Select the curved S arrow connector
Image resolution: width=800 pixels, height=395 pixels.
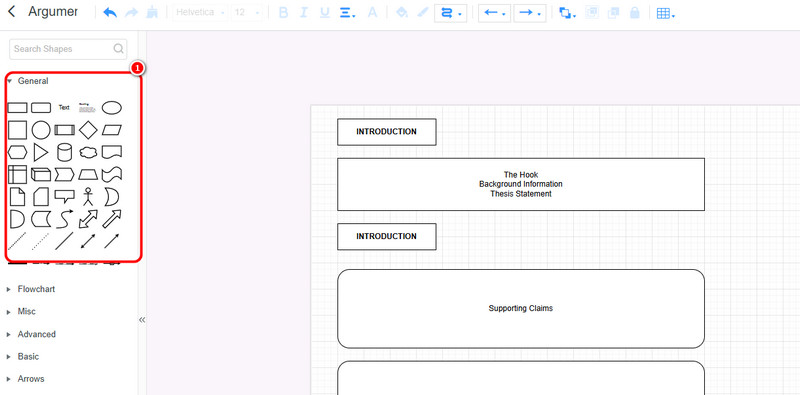(x=65, y=219)
